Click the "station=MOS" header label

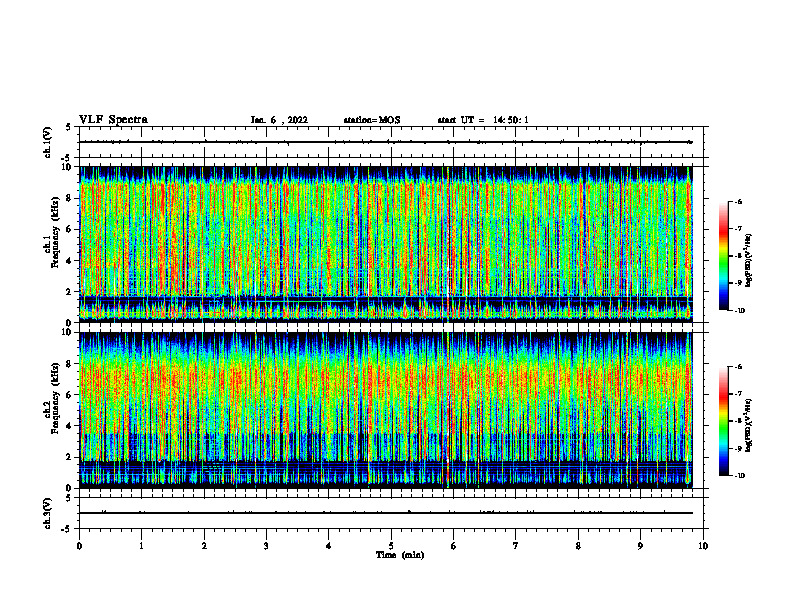tap(372, 120)
